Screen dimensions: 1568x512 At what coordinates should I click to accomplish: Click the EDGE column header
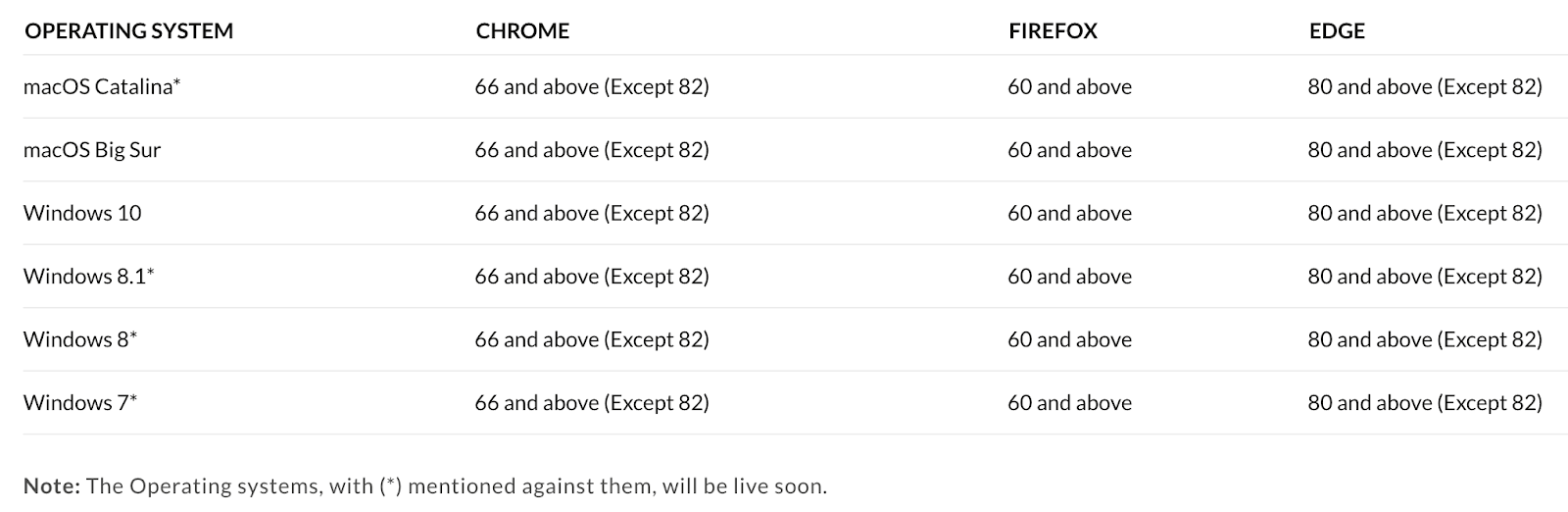tap(1337, 31)
